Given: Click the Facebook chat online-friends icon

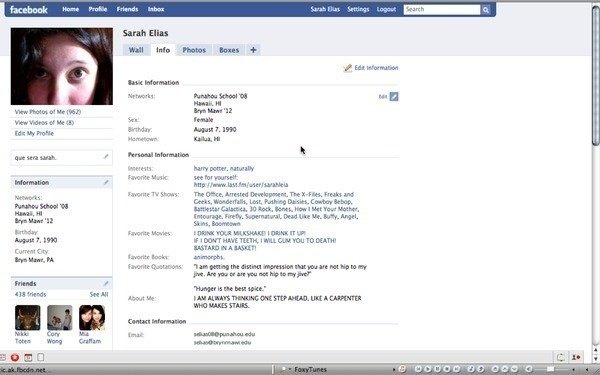Looking at the screenshot, I should [576, 357].
